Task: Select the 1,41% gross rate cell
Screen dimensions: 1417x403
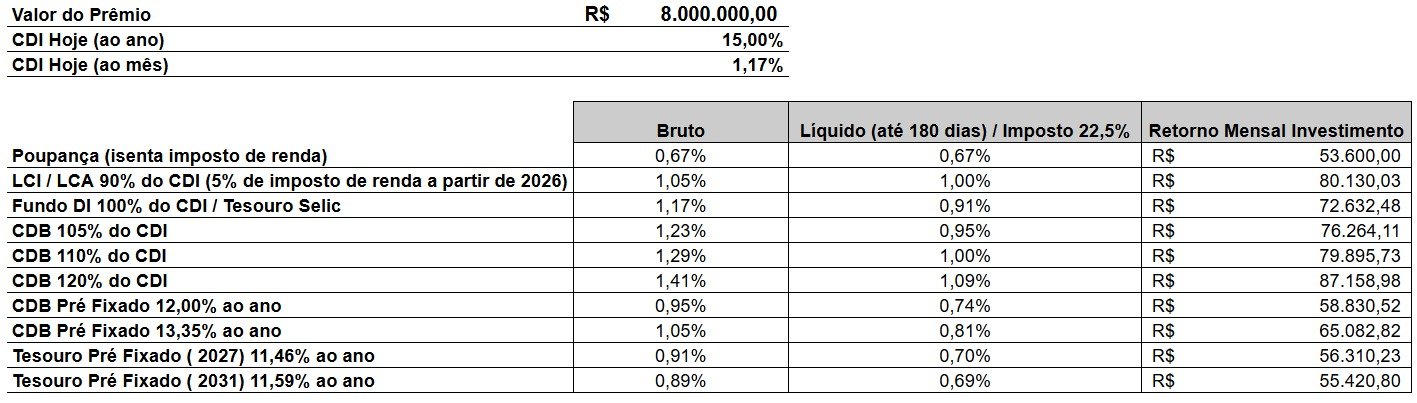Action: (x=681, y=281)
